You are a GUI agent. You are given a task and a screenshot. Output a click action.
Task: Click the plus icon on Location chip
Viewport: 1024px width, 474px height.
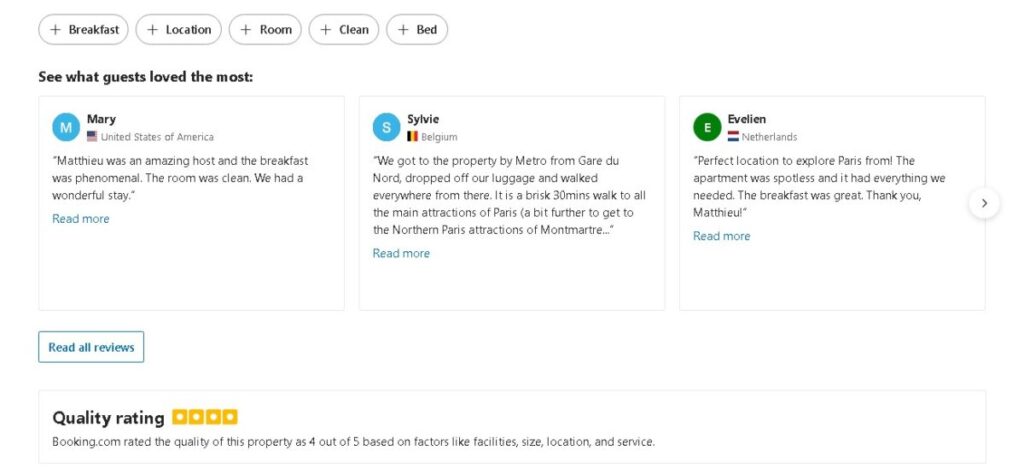(x=152, y=29)
